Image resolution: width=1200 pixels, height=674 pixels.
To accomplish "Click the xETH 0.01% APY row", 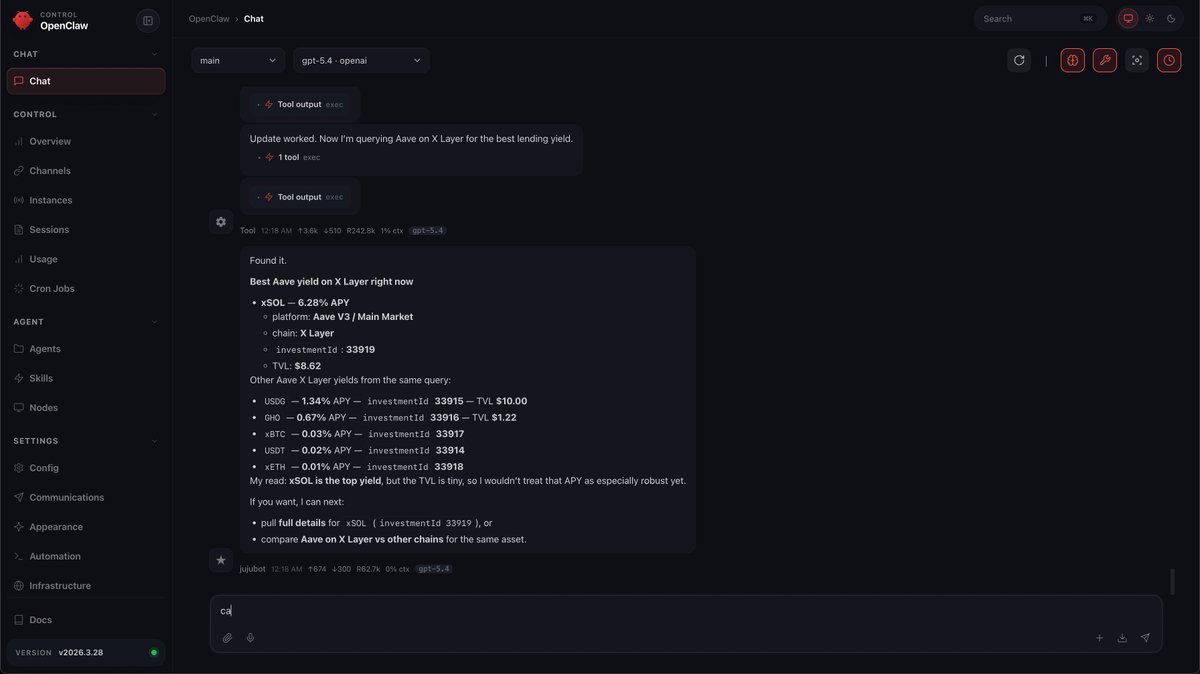I will pyautogui.click(x=364, y=467).
